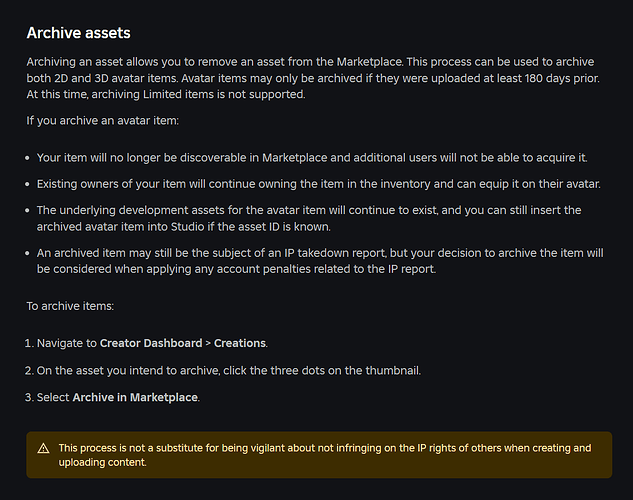The width and height of the screenshot is (633, 500).
Task: Click bullet about item no longer discoverable
Action: (312, 157)
